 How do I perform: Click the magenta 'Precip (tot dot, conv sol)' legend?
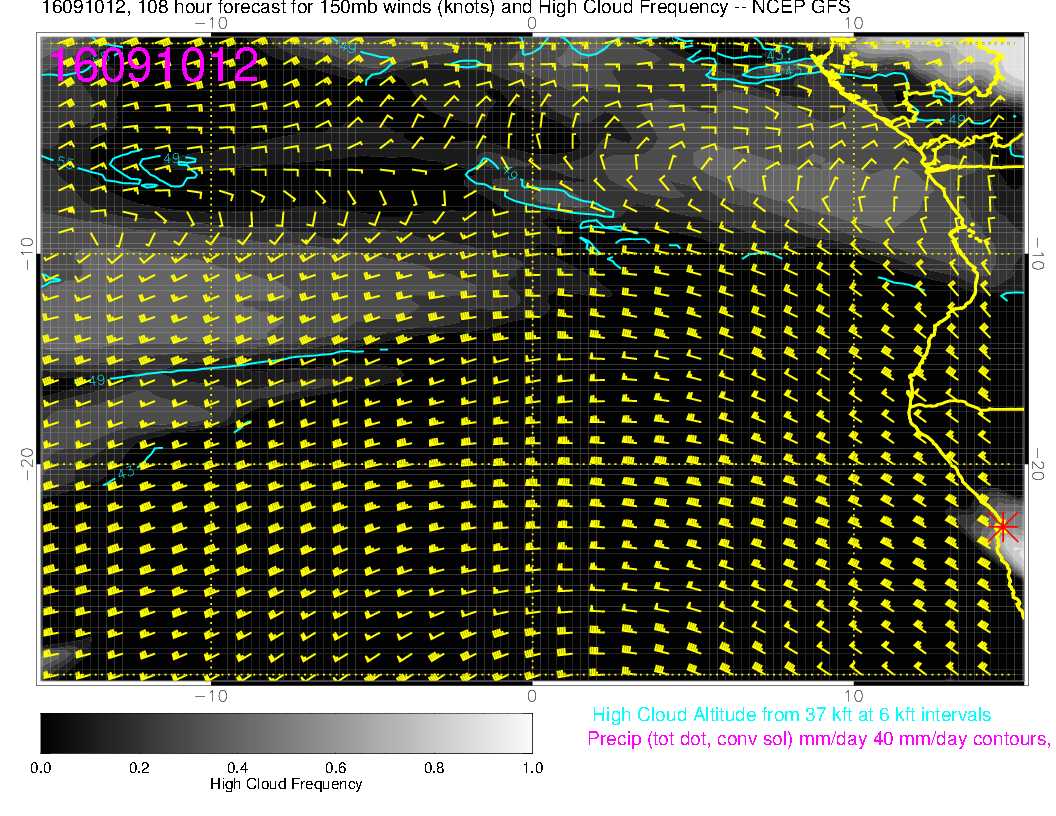(819, 739)
